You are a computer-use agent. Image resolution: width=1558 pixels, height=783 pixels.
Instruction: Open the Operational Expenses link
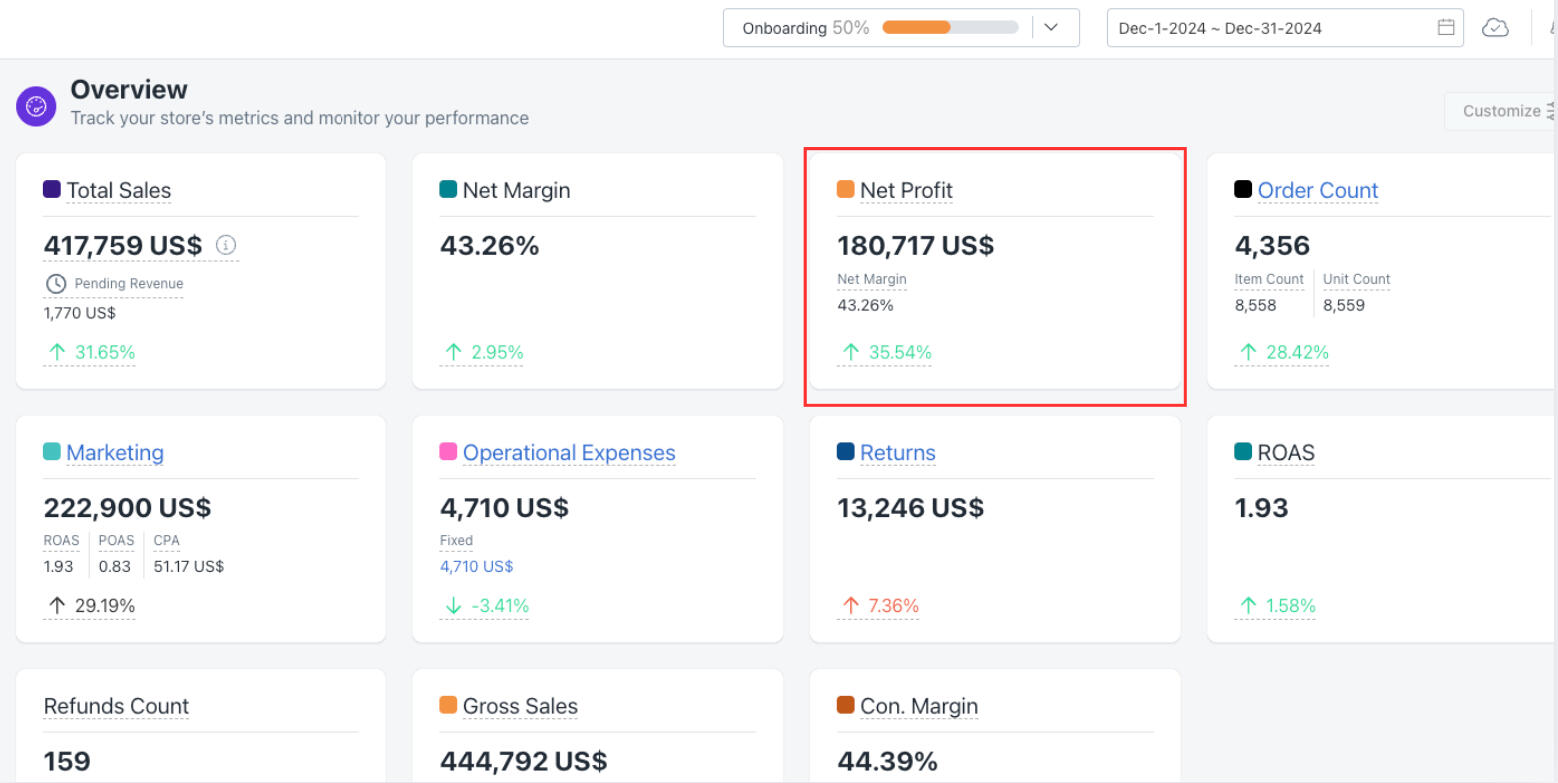pos(569,453)
